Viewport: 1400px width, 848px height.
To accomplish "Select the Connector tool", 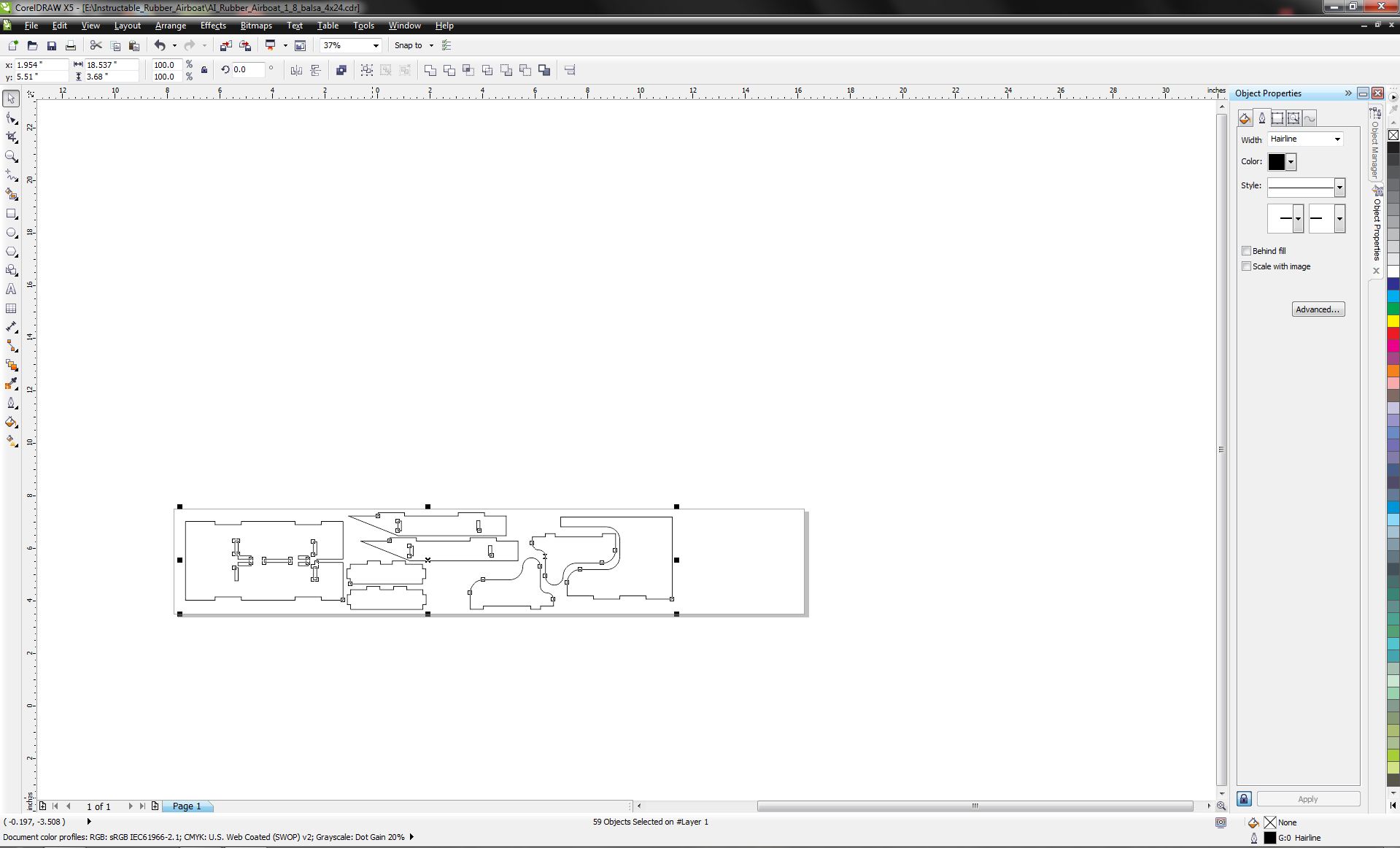I will pyautogui.click(x=12, y=347).
